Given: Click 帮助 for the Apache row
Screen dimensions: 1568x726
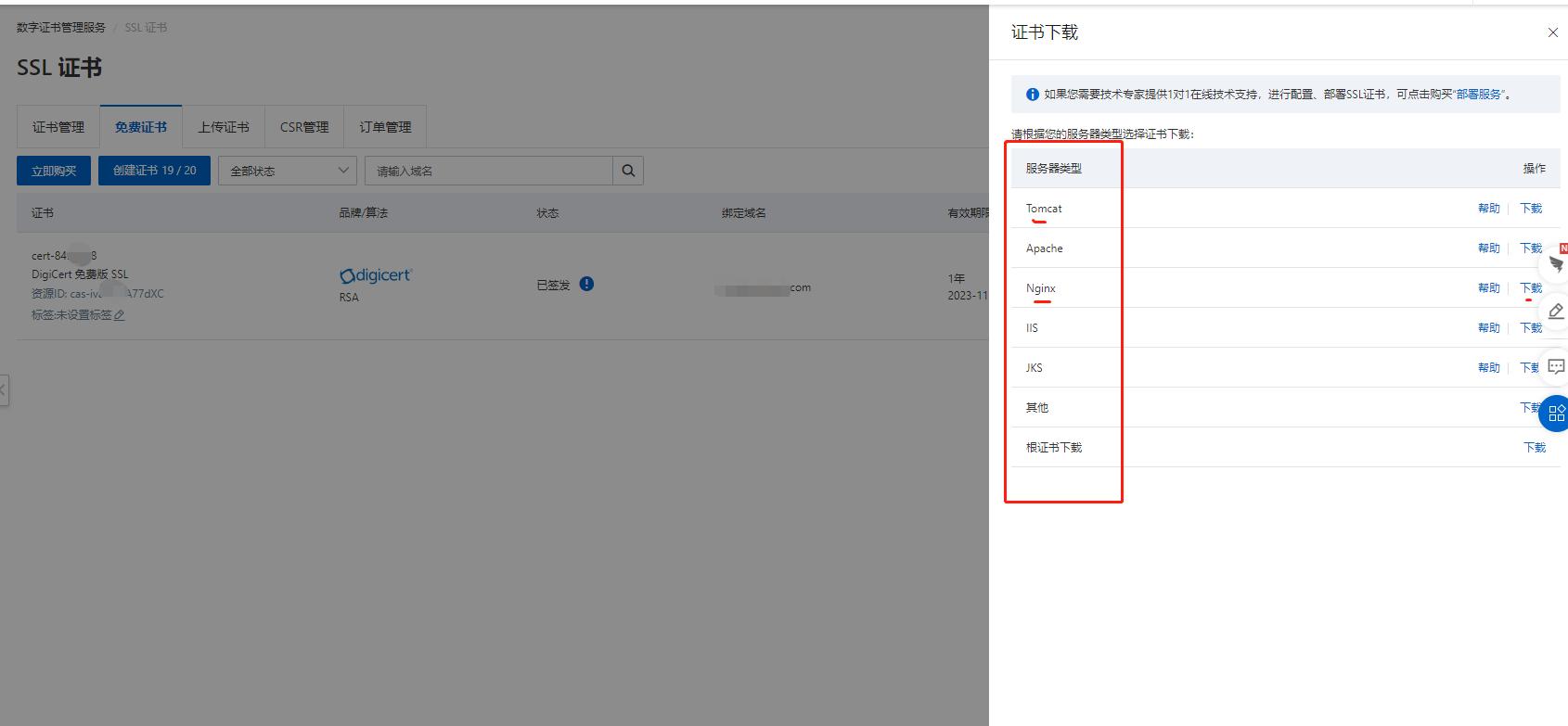Looking at the screenshot, I should point(1488,248).
